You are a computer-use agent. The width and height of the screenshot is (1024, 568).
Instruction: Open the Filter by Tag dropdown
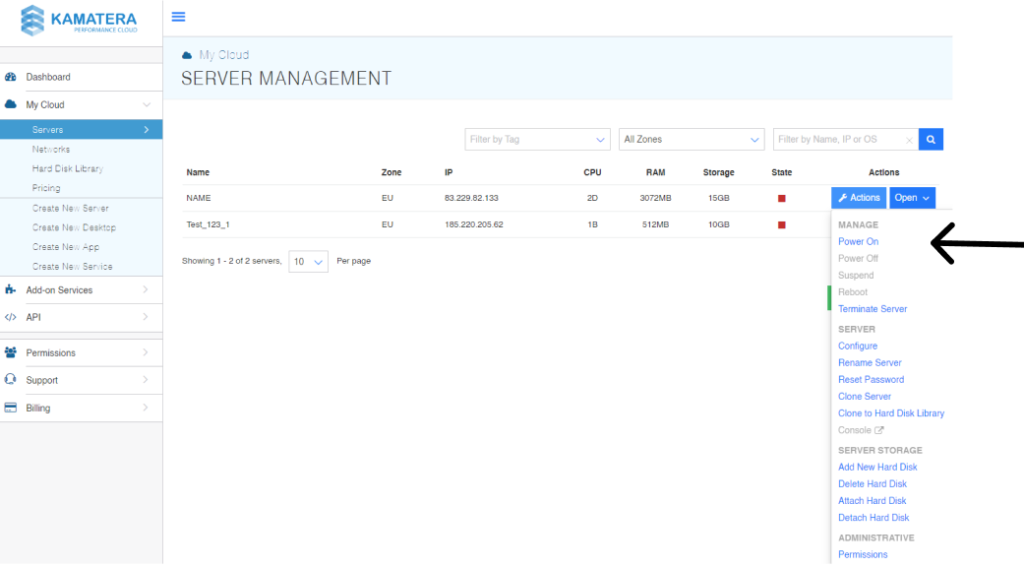537,140
